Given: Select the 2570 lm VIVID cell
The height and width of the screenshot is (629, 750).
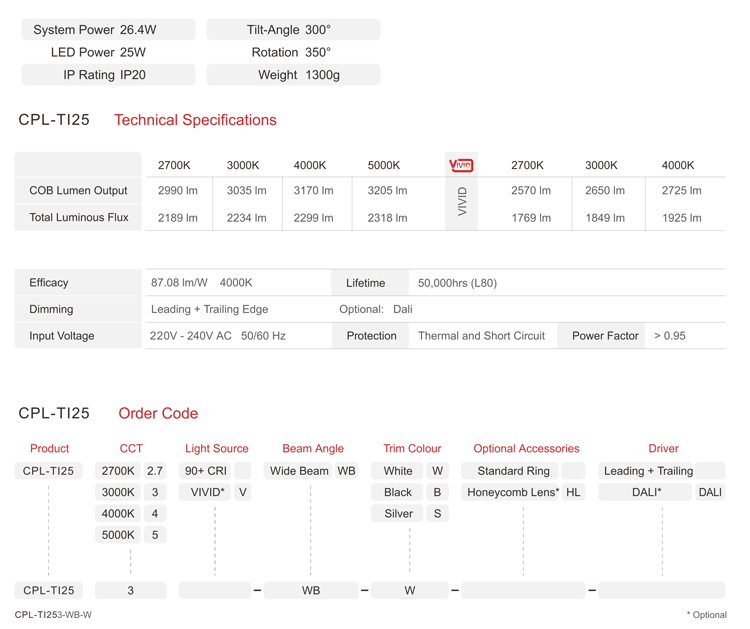Looking at the screenshot, I should pyautogui.click(x=531, y=190).
